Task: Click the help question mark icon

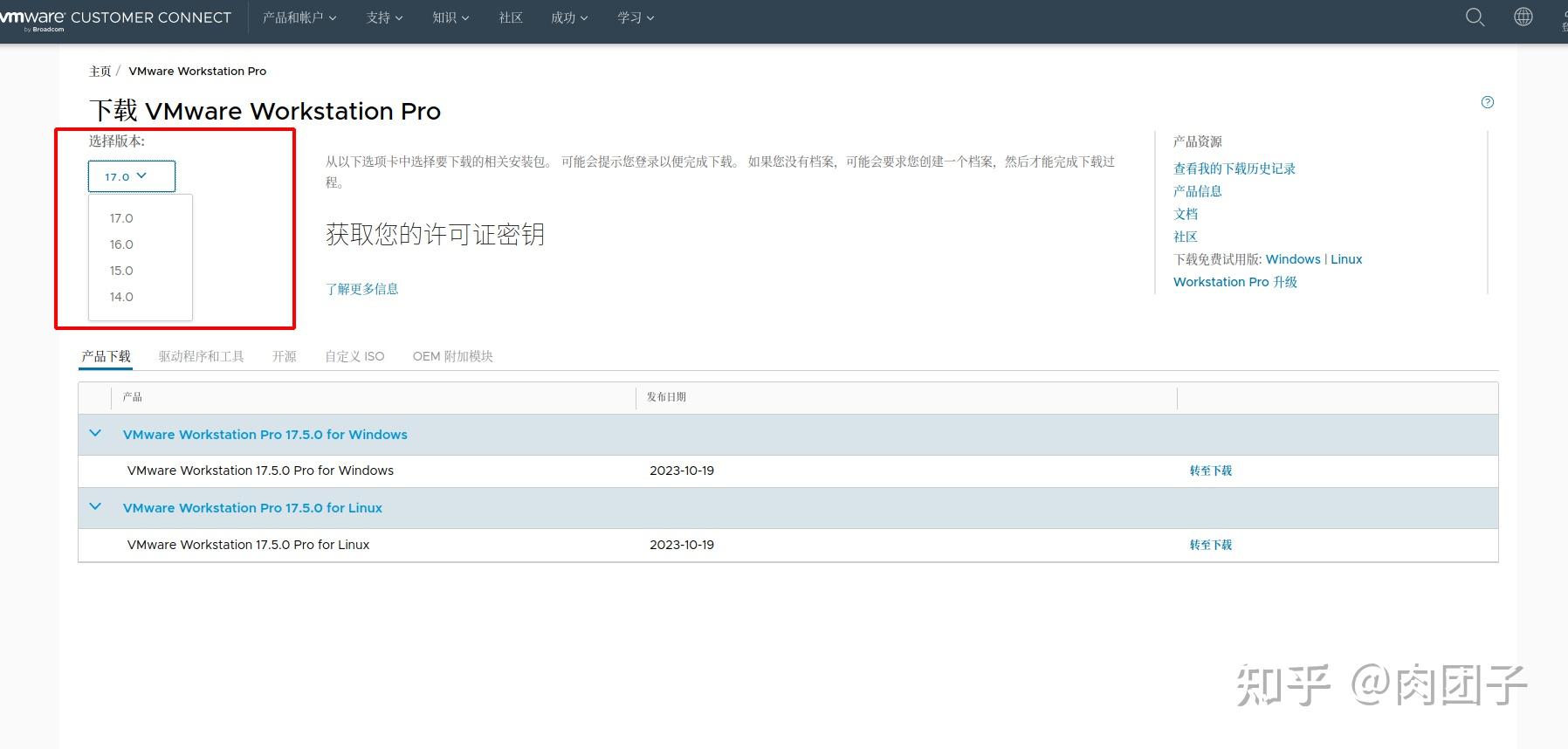Action: [x=1488, y=102]
